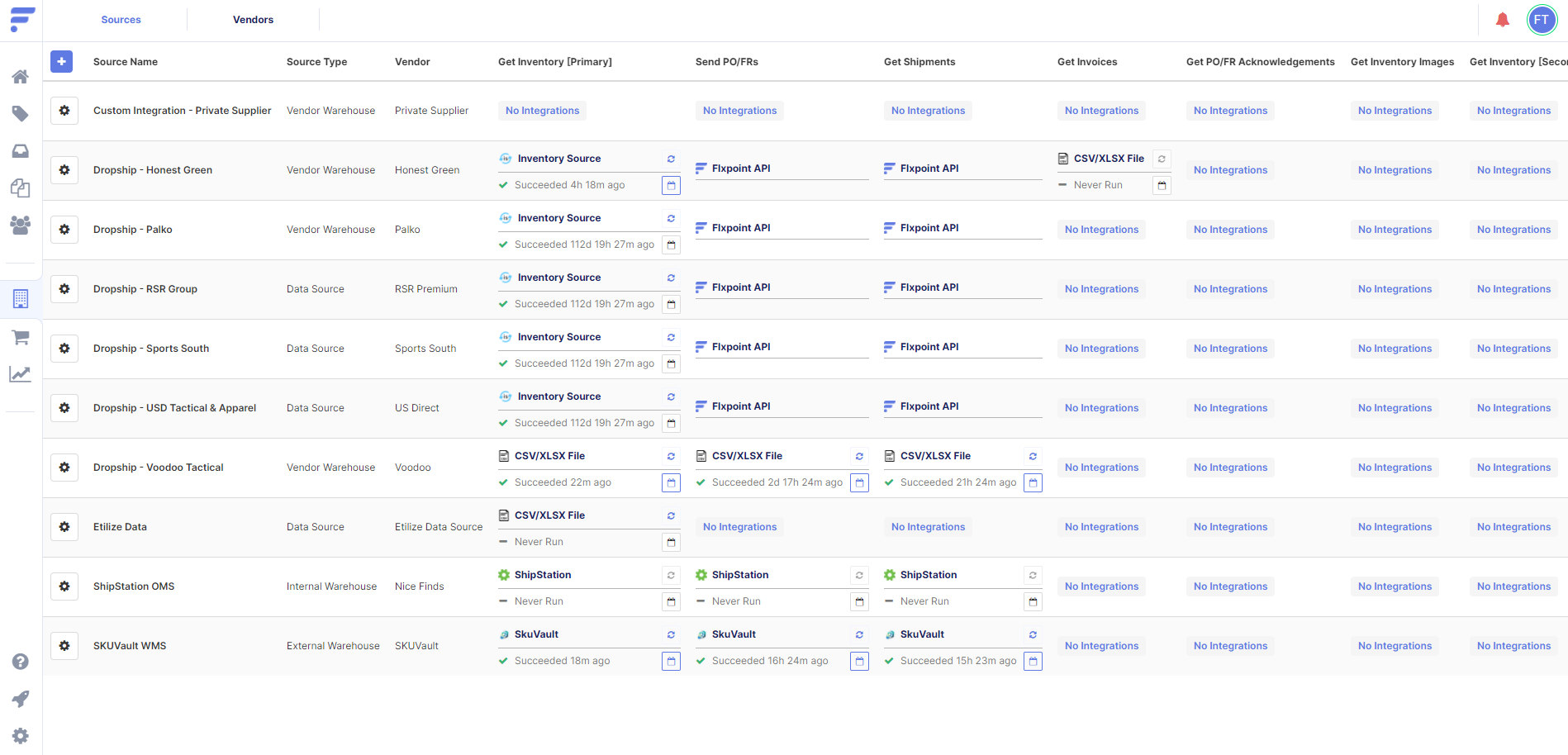Image resolution: width=1568 pixels, height=755 pixels.
Task: Click the blue plus button to add a source
Action: click(x=61, y=61)
